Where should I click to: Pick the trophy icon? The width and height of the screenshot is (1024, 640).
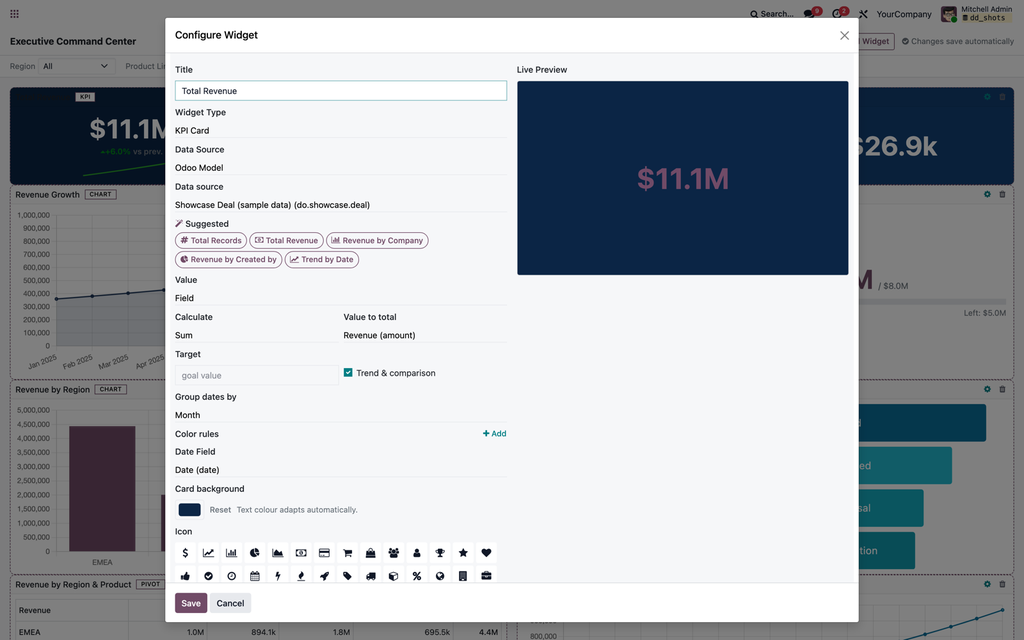click(x=440, y=552)
